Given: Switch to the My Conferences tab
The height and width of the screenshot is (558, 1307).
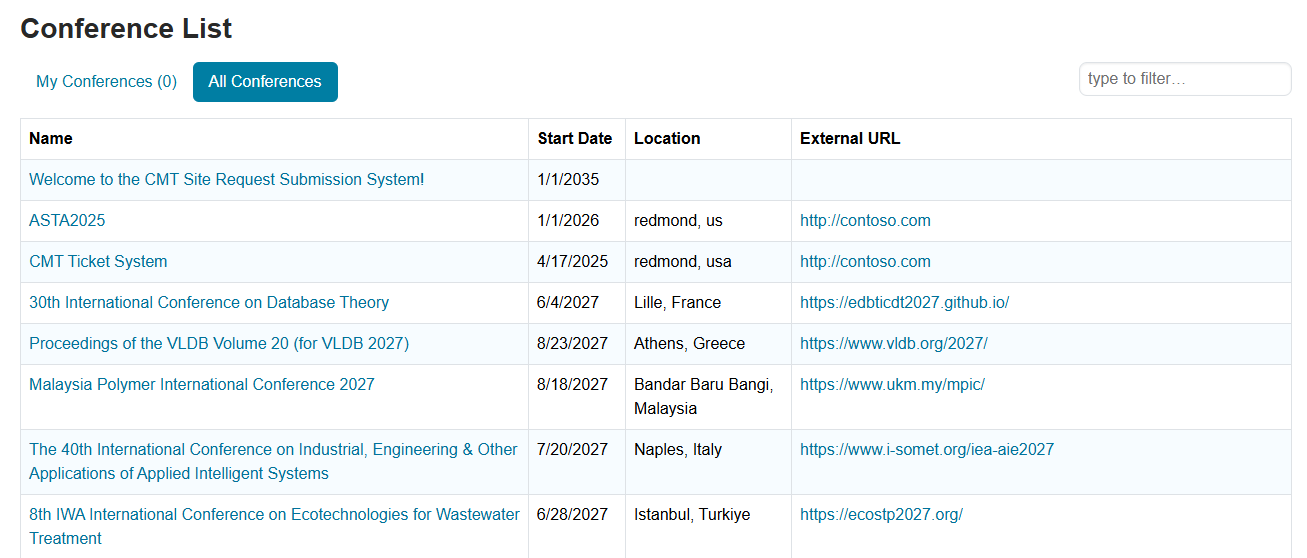Looking at the screenshot, I should 106,82.
